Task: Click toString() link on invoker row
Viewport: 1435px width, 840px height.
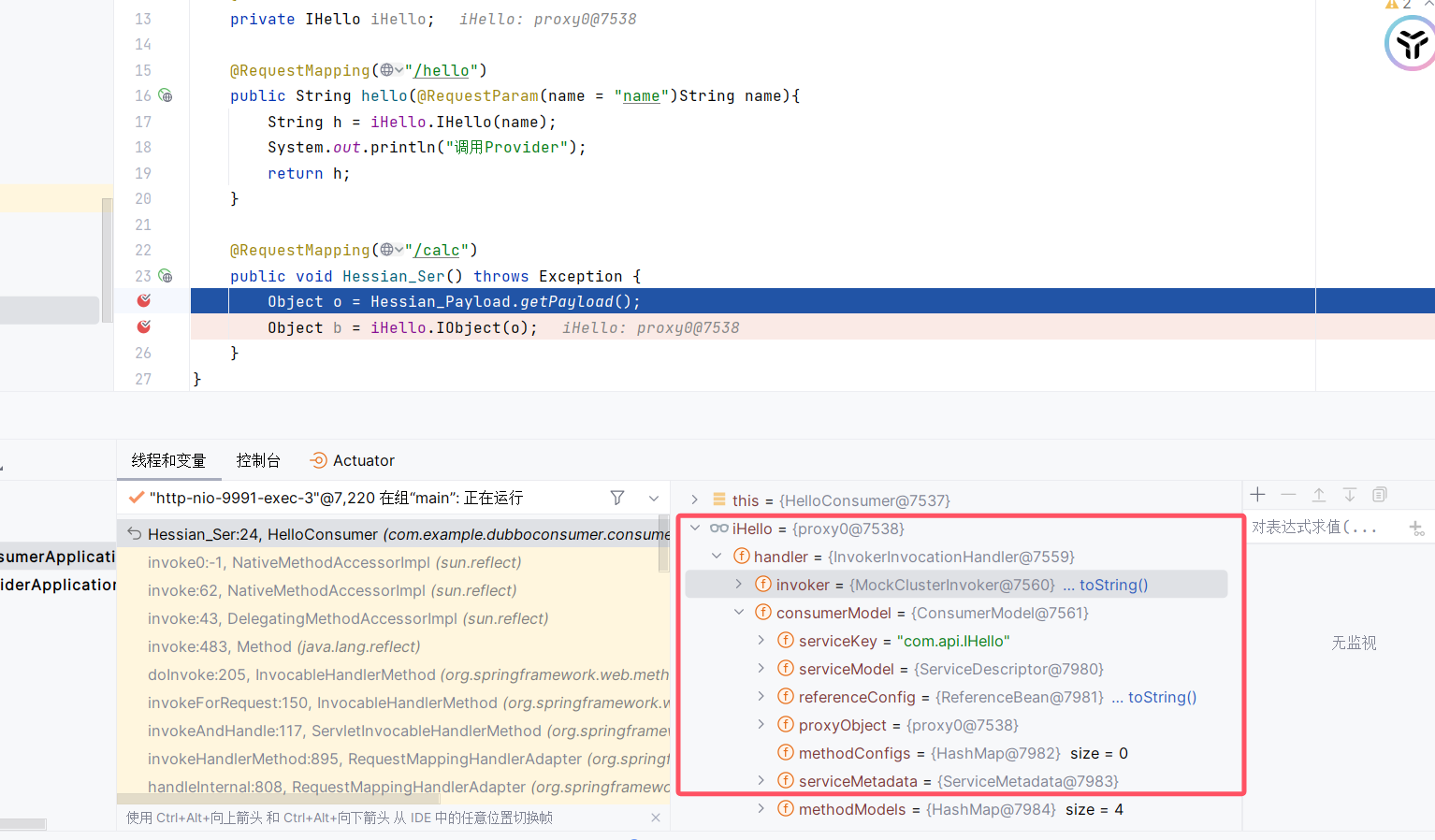Action: click(1113, 585)
